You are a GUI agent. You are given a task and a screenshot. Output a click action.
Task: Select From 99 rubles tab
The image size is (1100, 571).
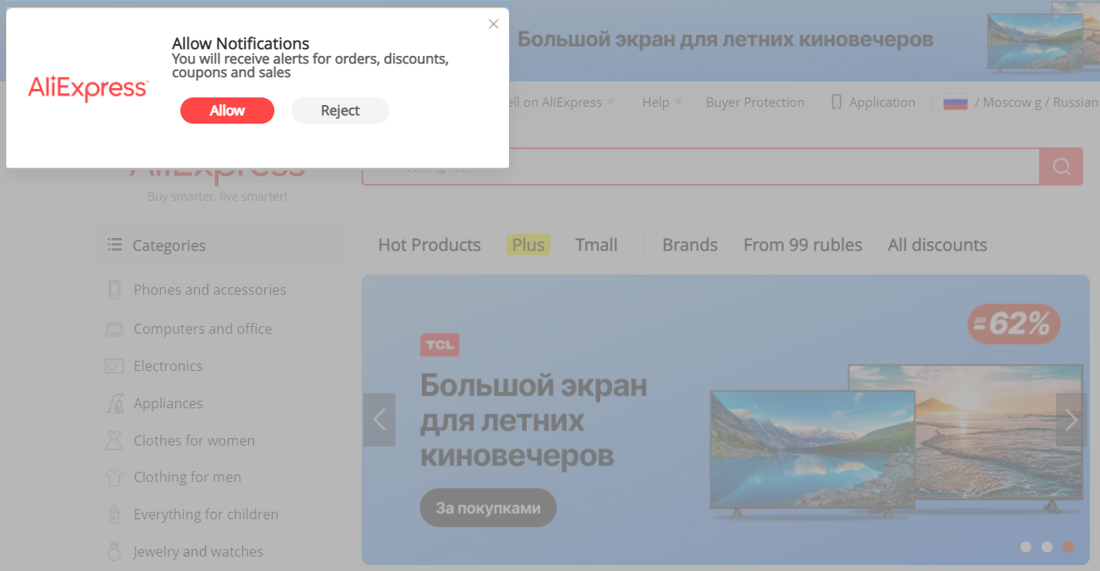coord(803,245)
